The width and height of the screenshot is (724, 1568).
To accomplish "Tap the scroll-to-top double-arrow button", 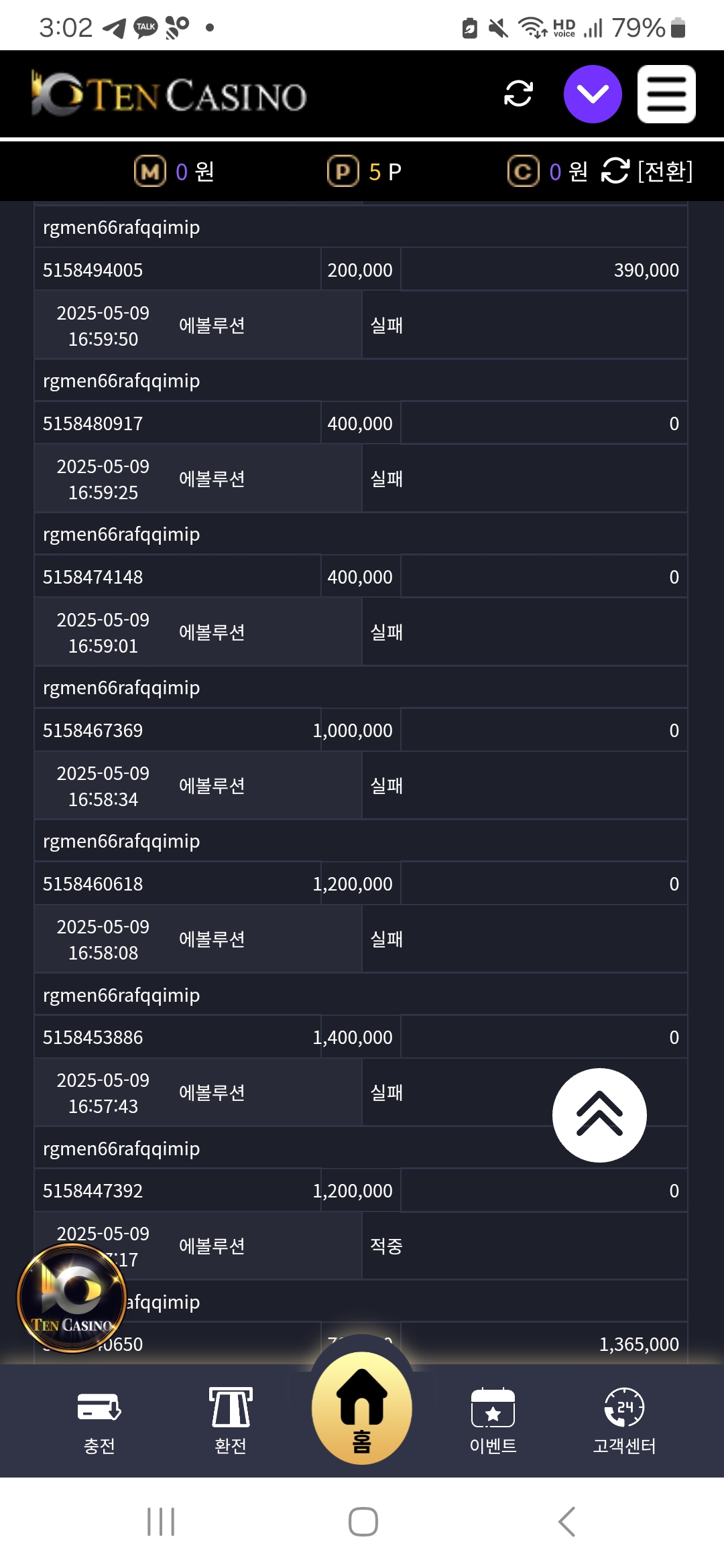I will tap(599, 1115).
